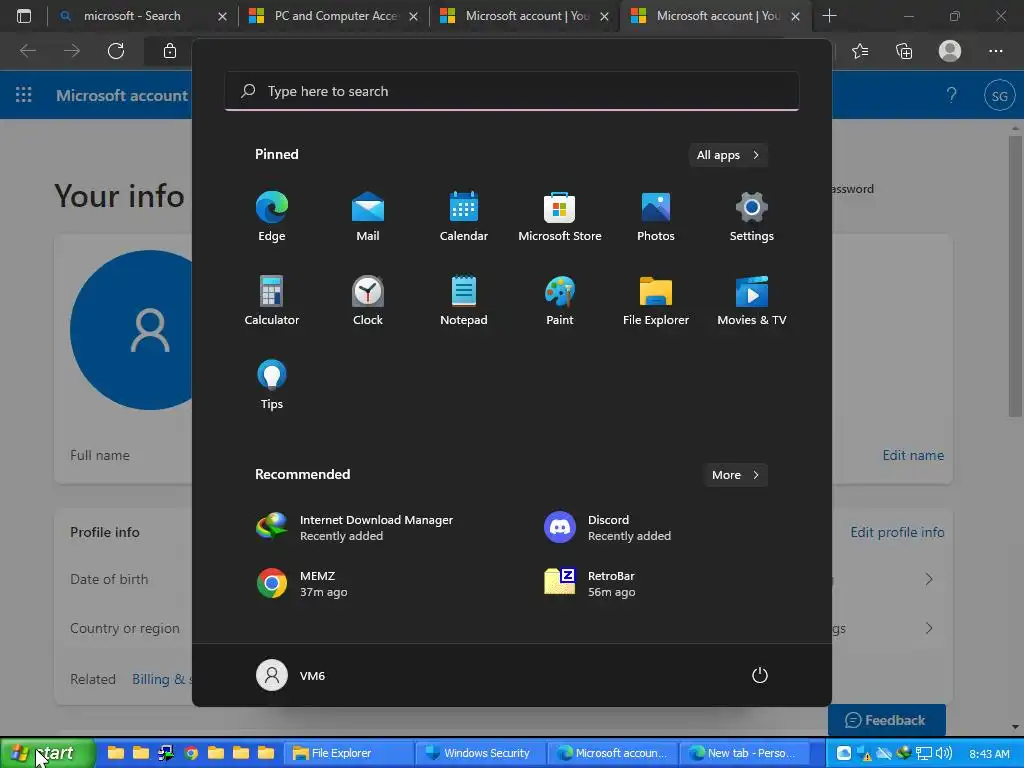This screenshot has width=1024, height=768.
Task: Open the Clock app
Action: 368,301
